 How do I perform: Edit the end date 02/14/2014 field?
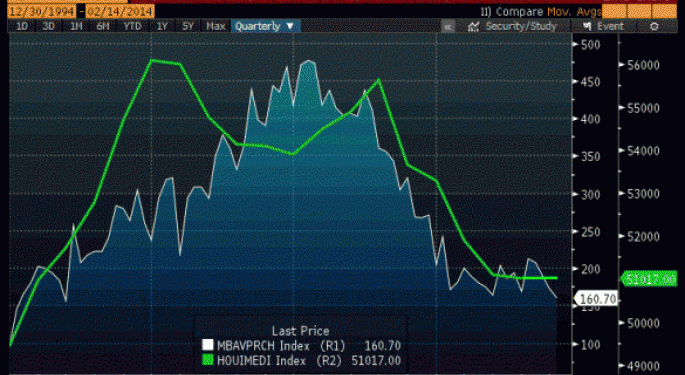120,11
